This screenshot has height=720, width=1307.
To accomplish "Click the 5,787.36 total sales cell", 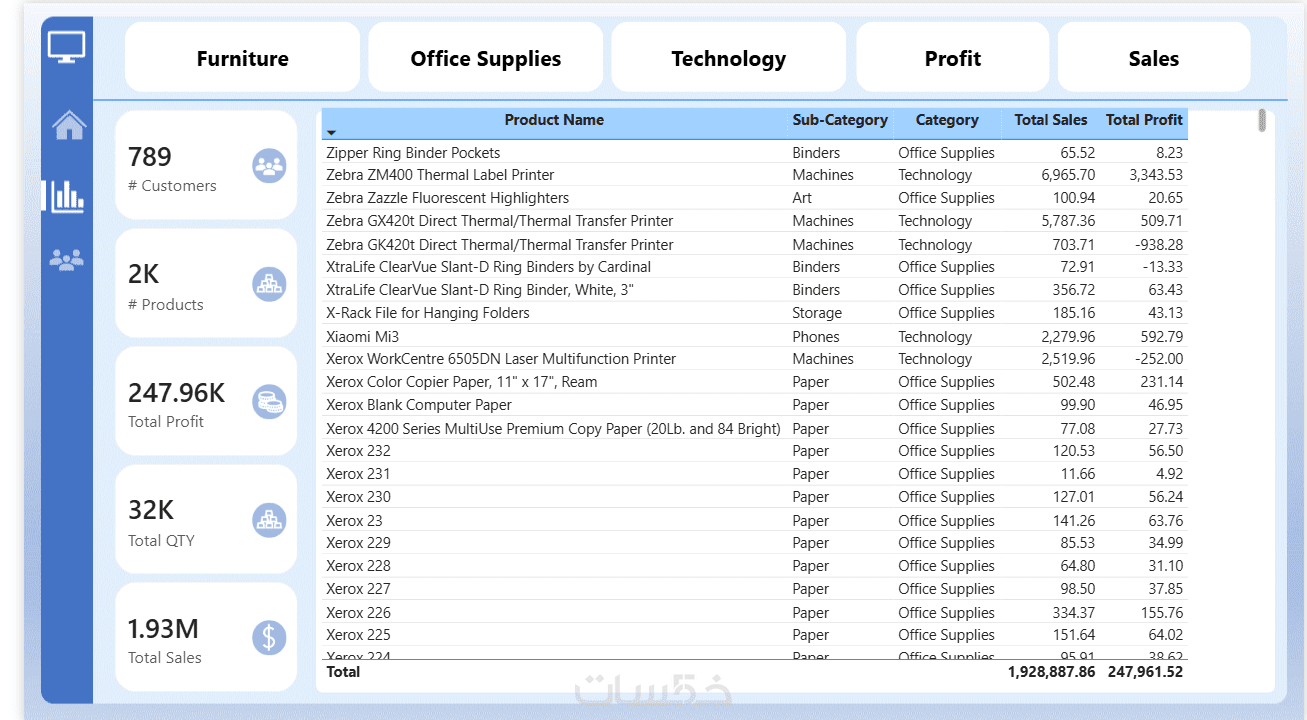I will [1068, 221].
